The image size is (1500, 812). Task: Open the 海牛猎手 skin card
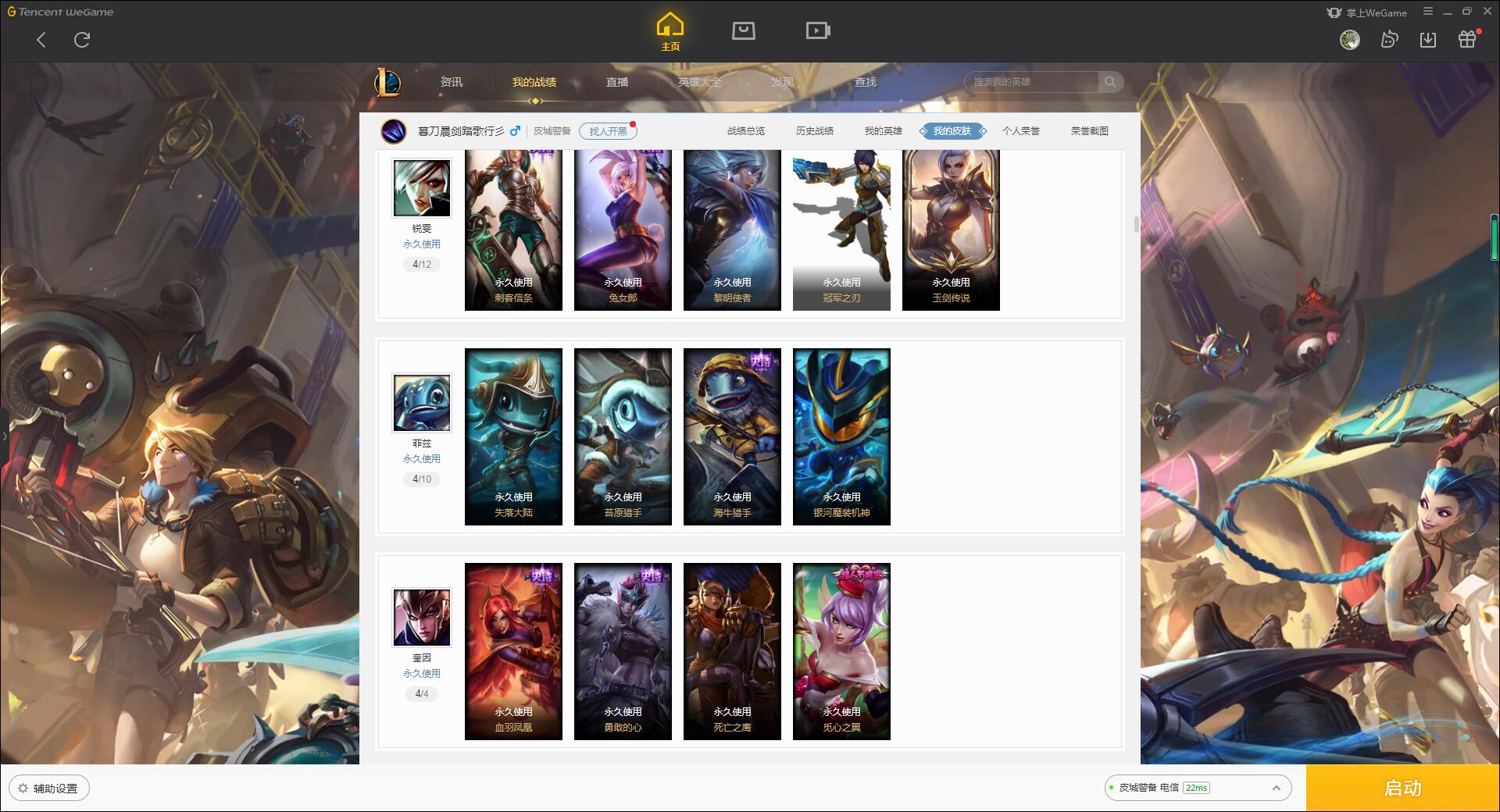[x=732, y=436]
